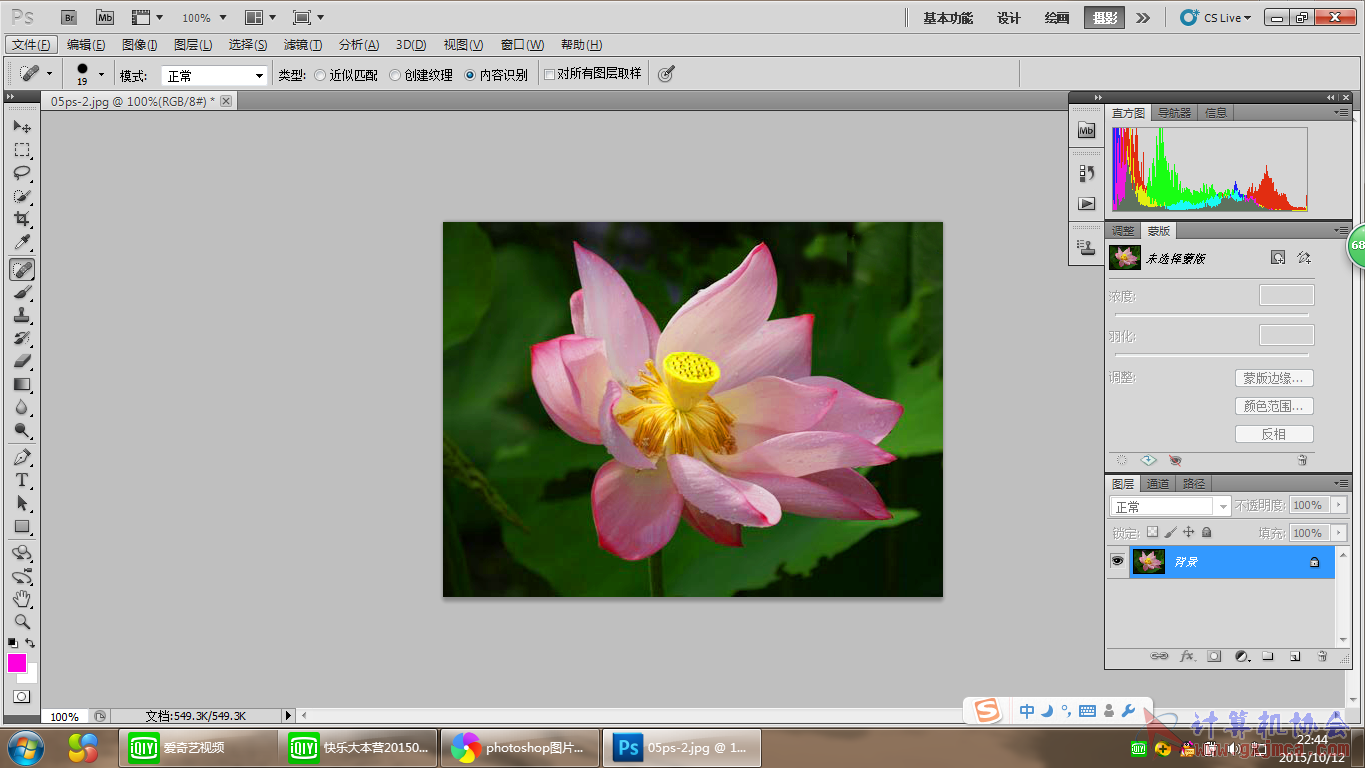Image resolution: width=1365 pixels, height=768 pixels.
Task: Select the 创建纹理 radio option
Action: tap(421, 75)
